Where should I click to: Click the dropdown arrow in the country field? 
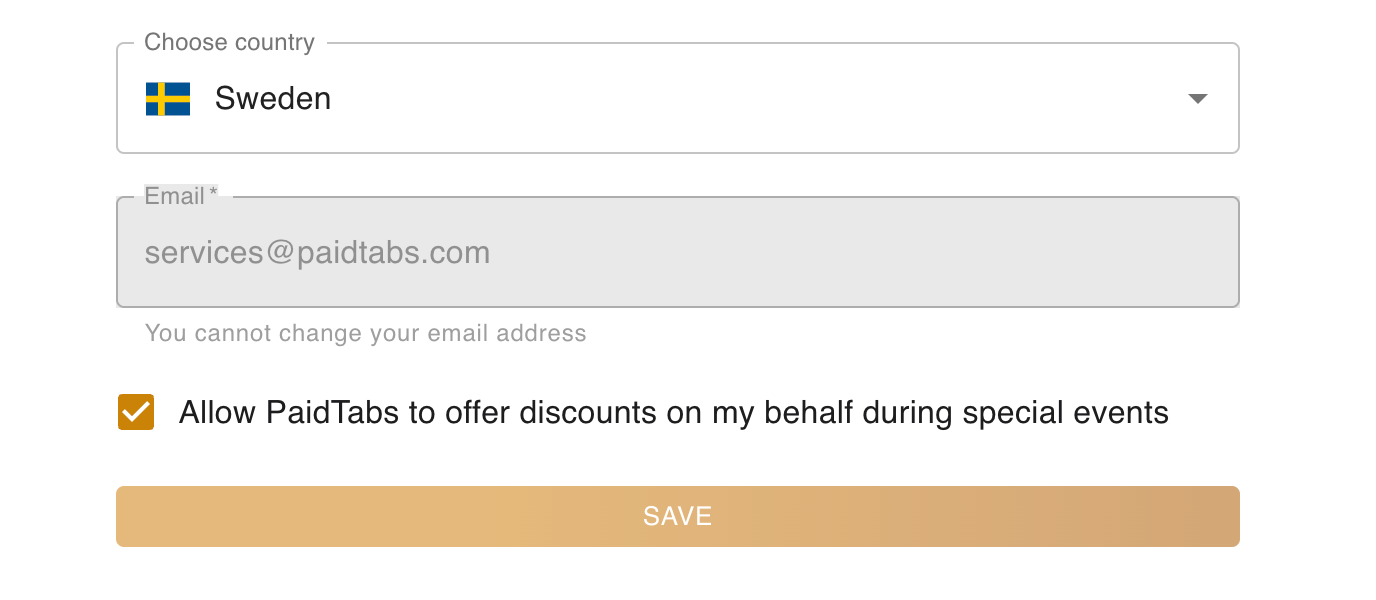coord(1197,99)
